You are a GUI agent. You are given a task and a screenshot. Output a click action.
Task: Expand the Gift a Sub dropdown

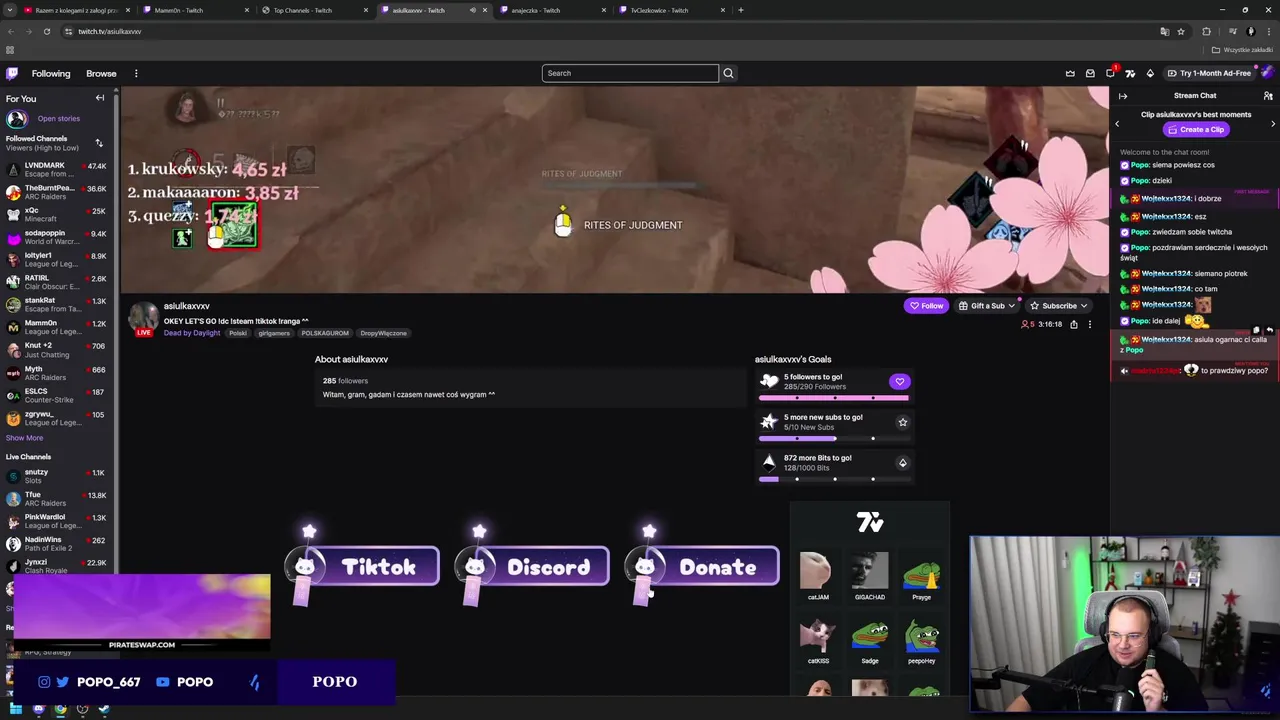(987, 306)
